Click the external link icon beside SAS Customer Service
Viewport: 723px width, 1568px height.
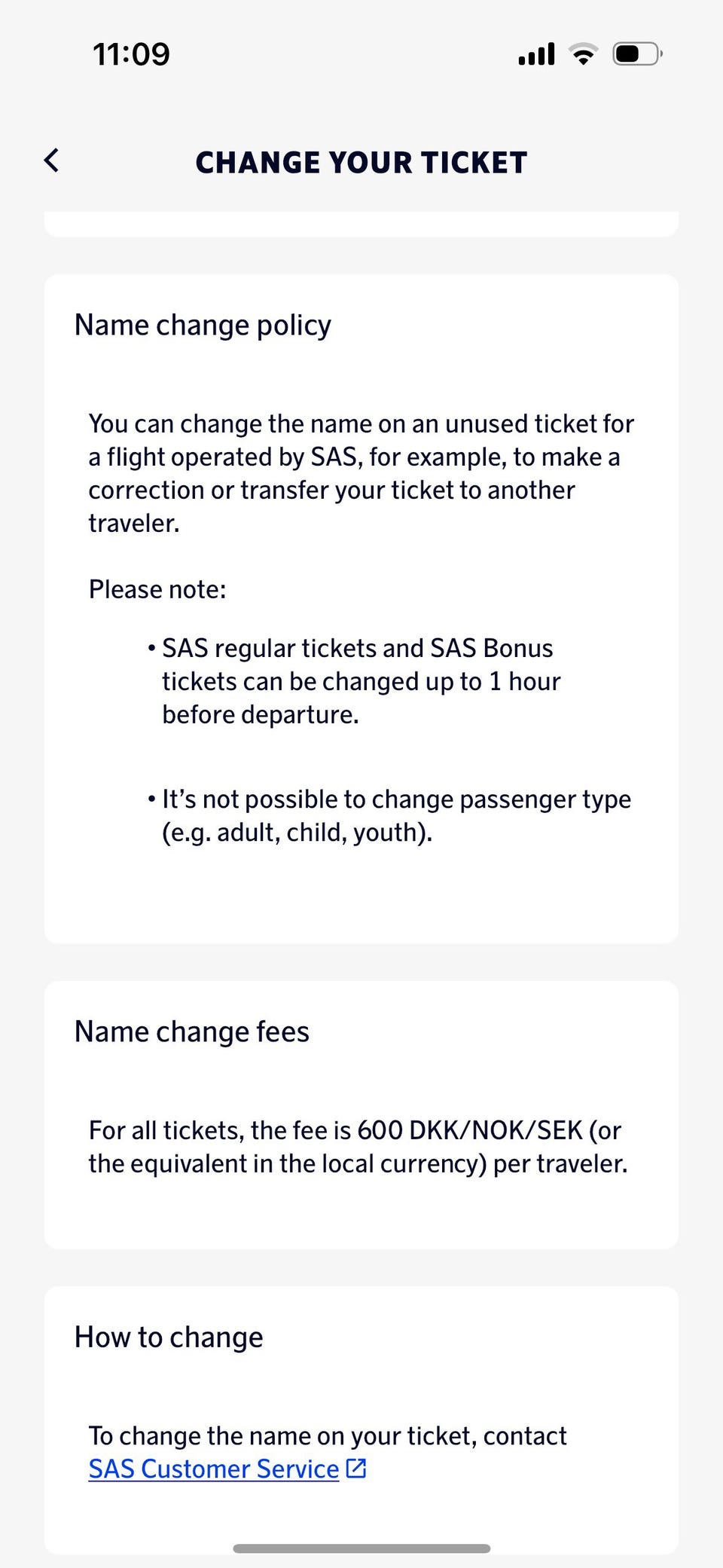(355, 1469)
